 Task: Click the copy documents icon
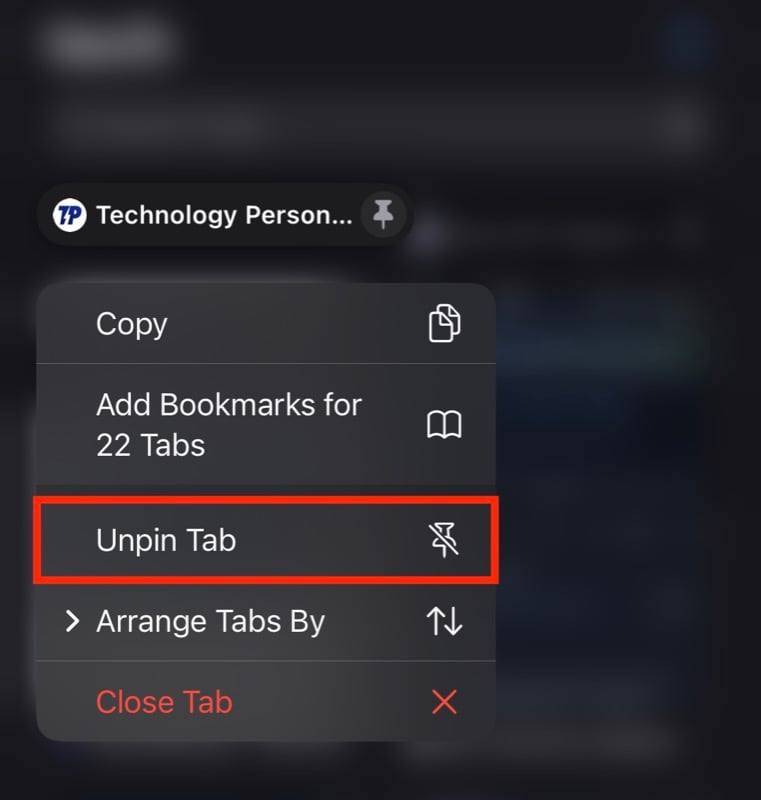pos(444,323)
